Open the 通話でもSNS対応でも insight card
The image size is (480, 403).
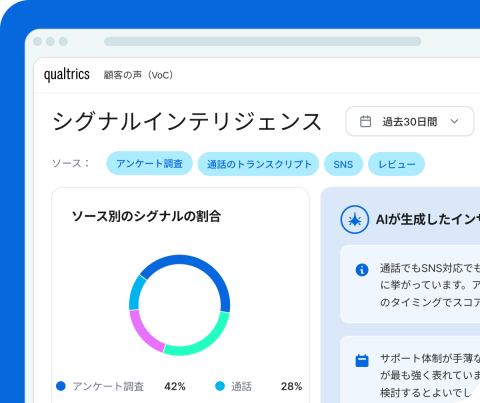coord(410,284)
